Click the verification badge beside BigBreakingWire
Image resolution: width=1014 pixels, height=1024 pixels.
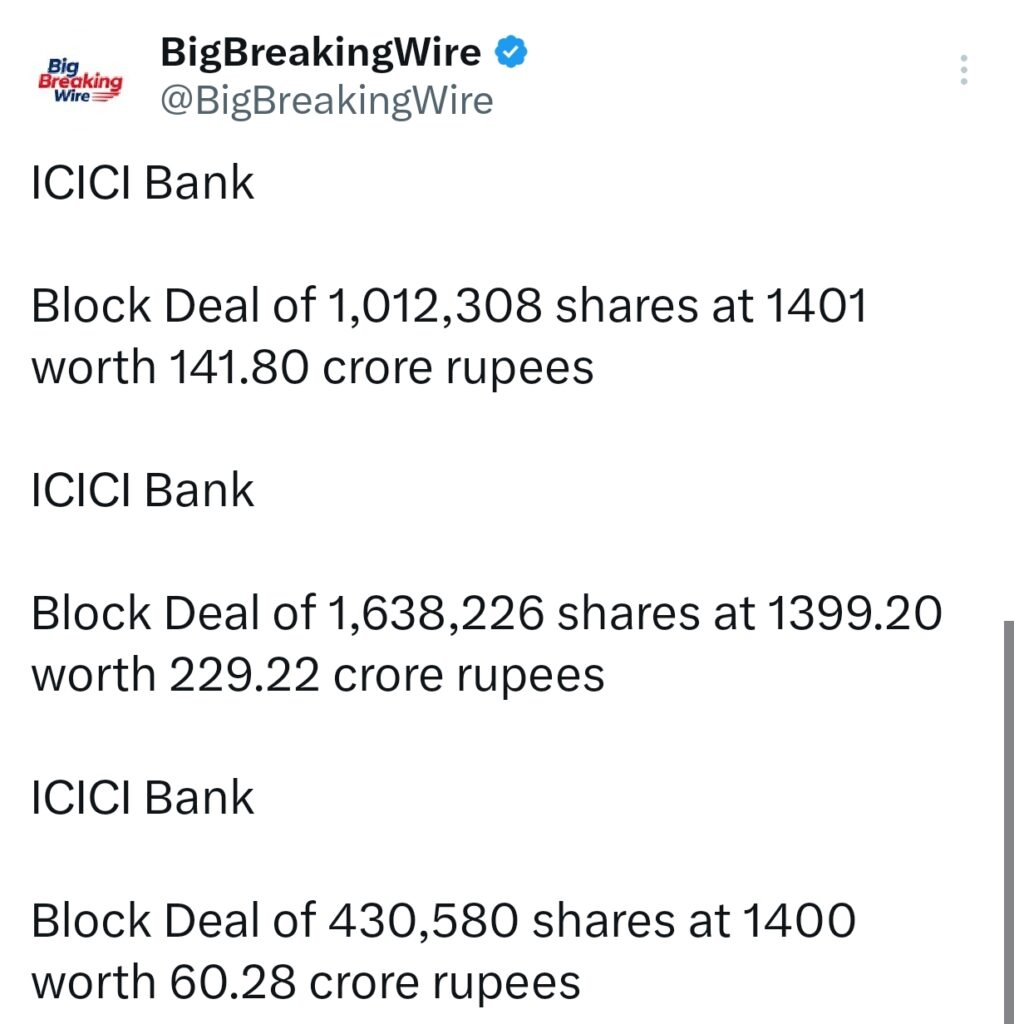(x=511, y=51)
